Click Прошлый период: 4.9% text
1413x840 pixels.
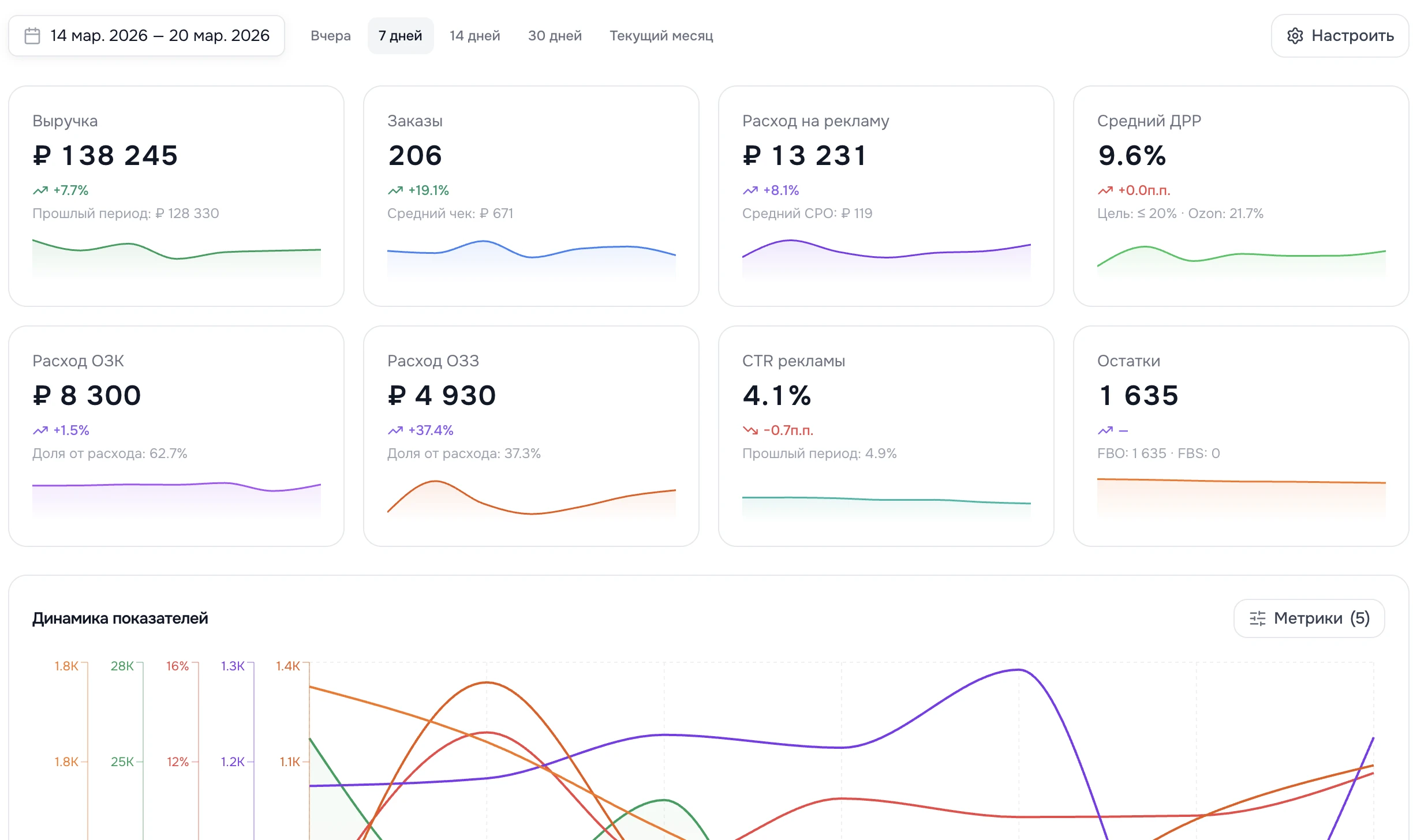(x=820, y=453)
